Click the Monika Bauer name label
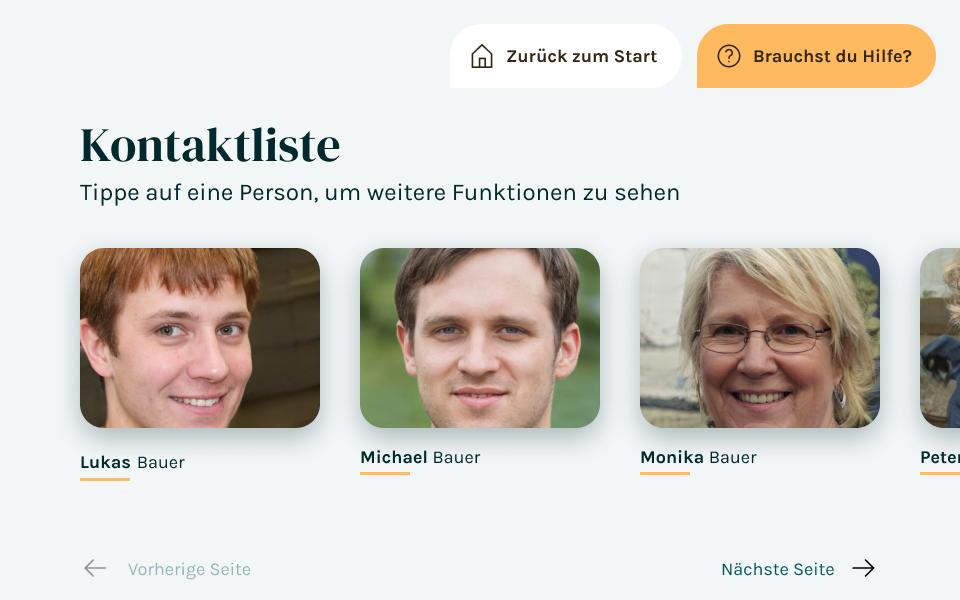 coord(699,457)
